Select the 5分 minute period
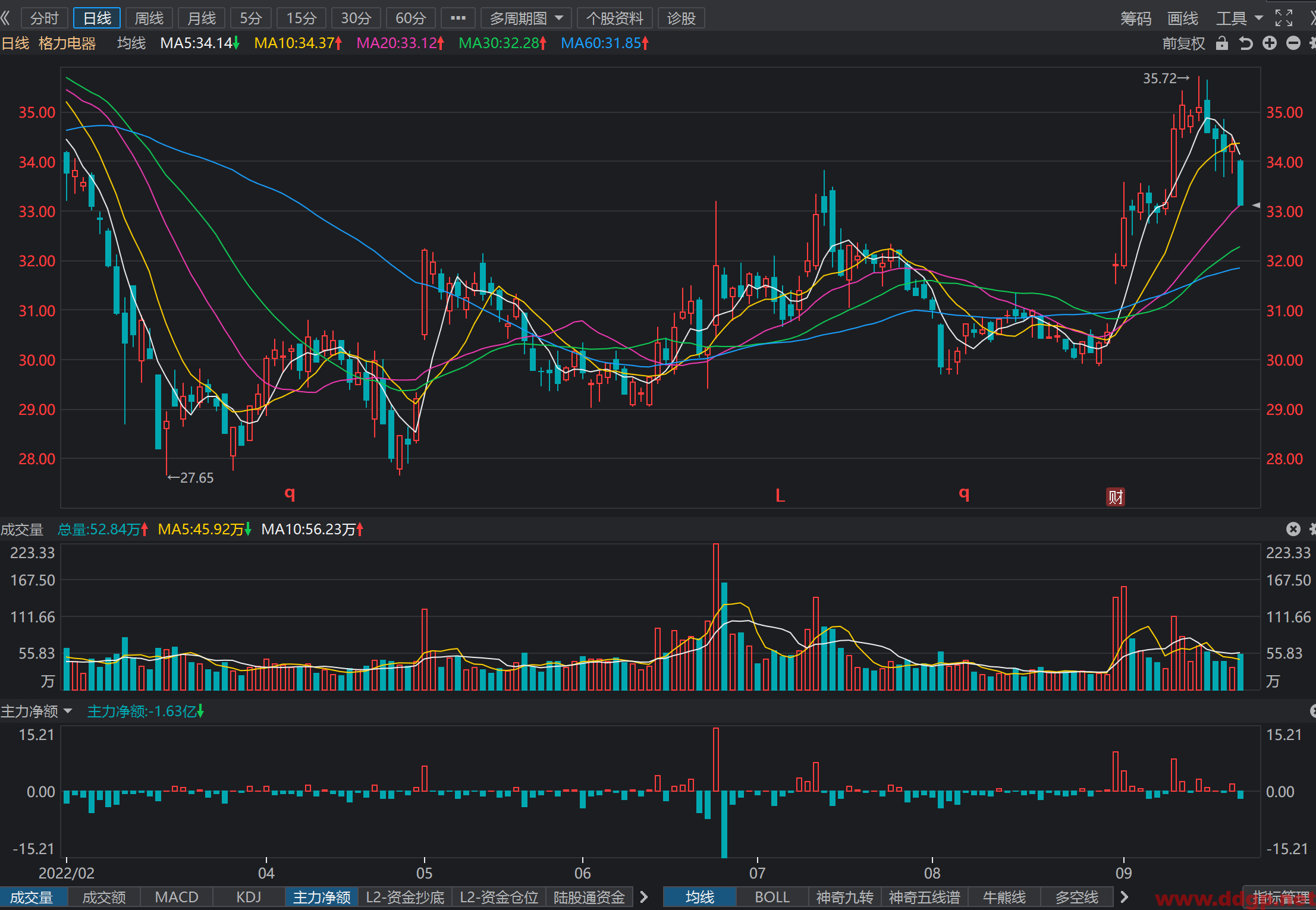The height and width of the screenshot is (910, 1316). tap(251, 18)
